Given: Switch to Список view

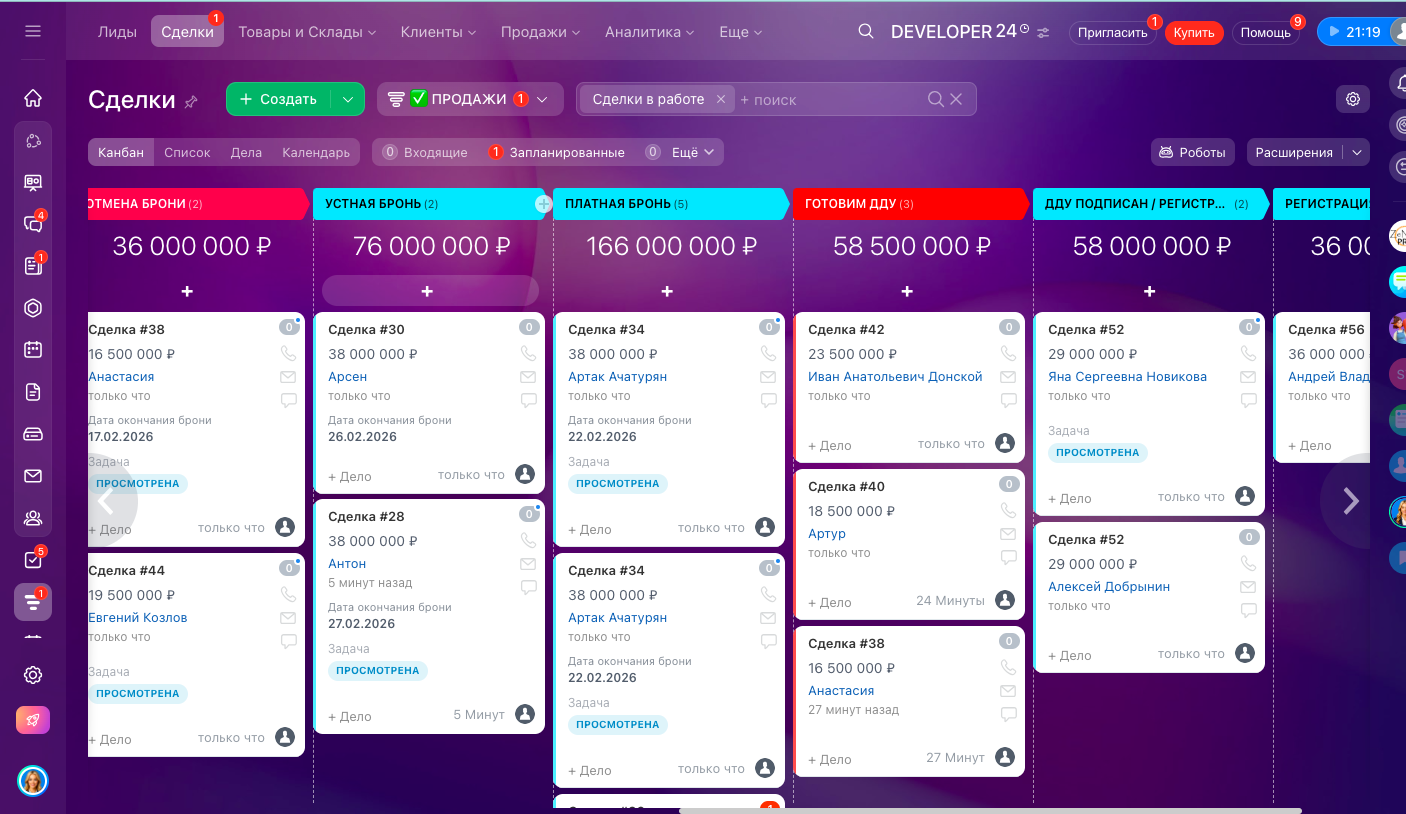Looking at the screenshot, I should (187, 152).
